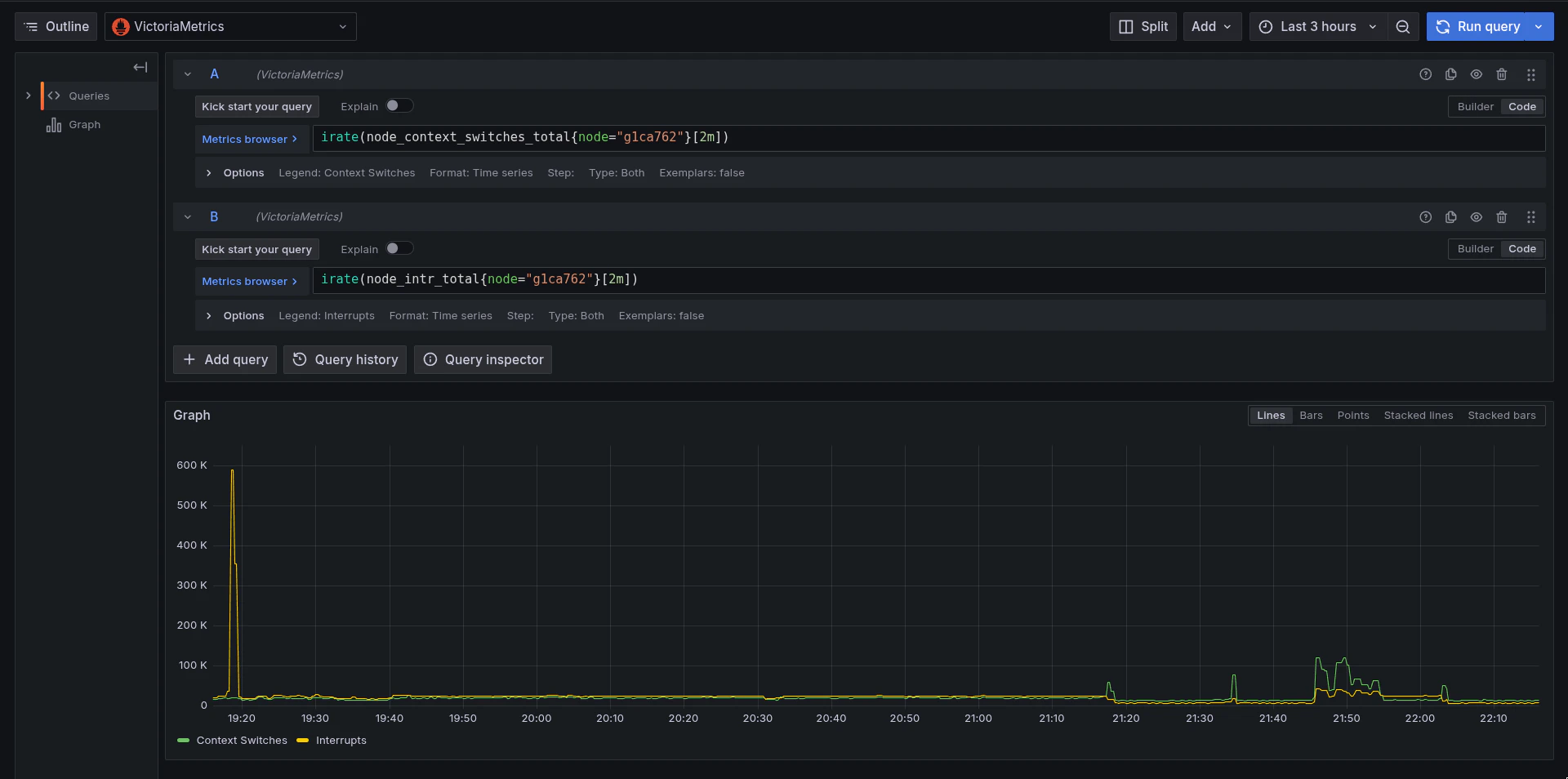The height and width of the screenshot is (779, 1568).
Task: Click query A letter name
Action: [x=214, y=74]
